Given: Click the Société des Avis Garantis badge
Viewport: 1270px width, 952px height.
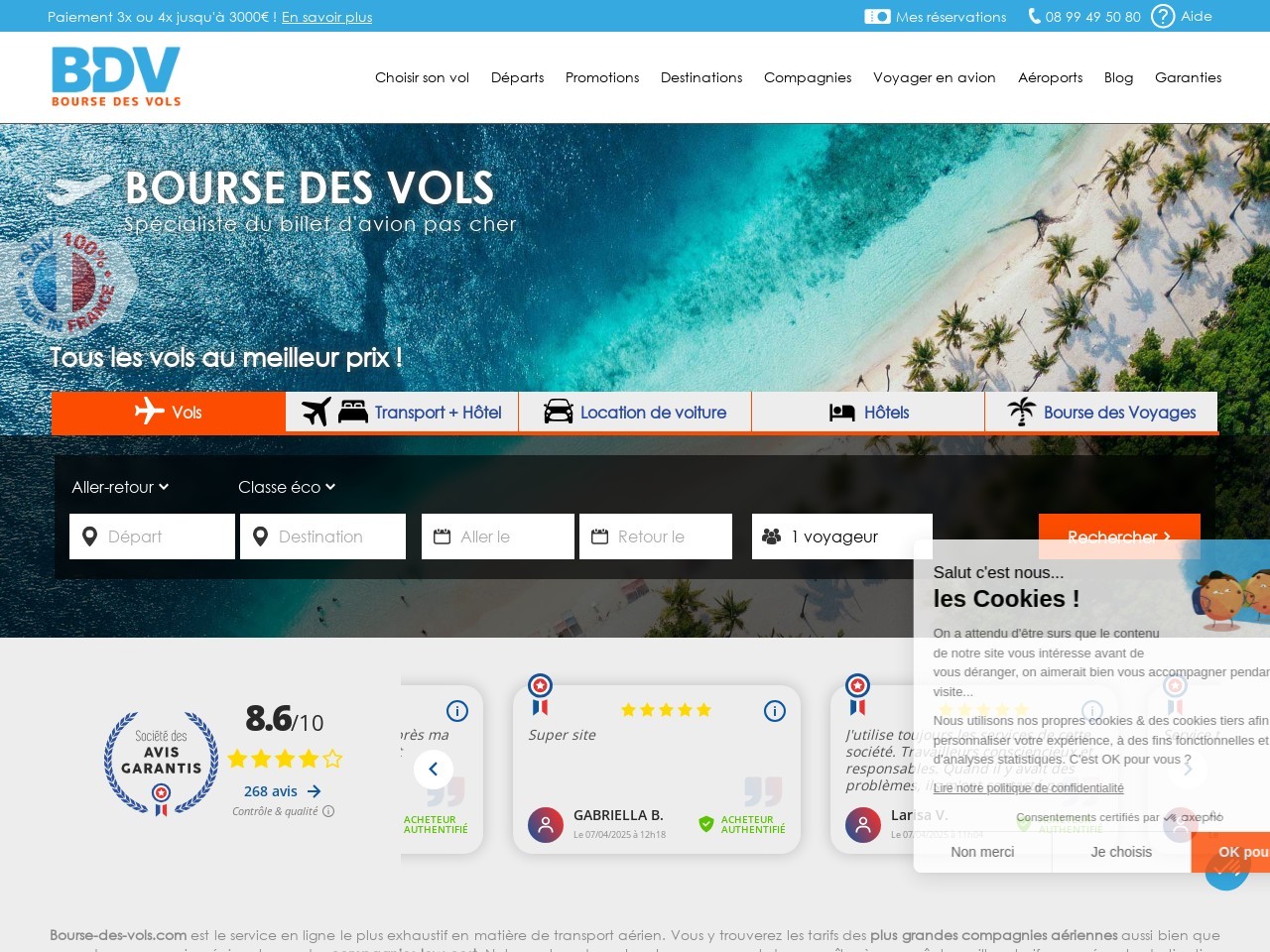Looking at the screenshot, I should [x=161, y=764].
